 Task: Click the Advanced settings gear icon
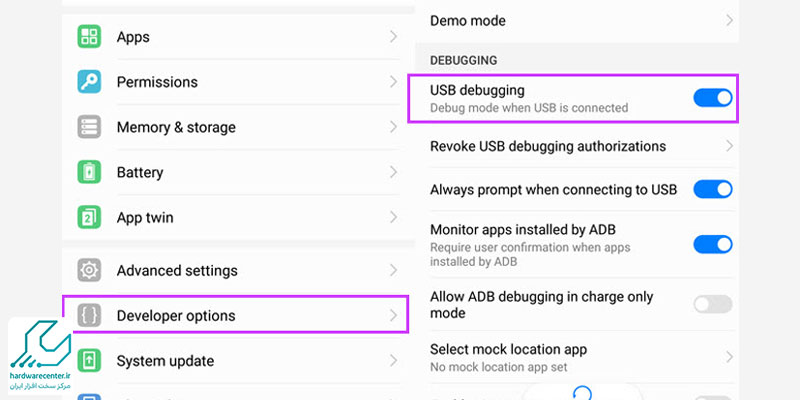point(89,270)
